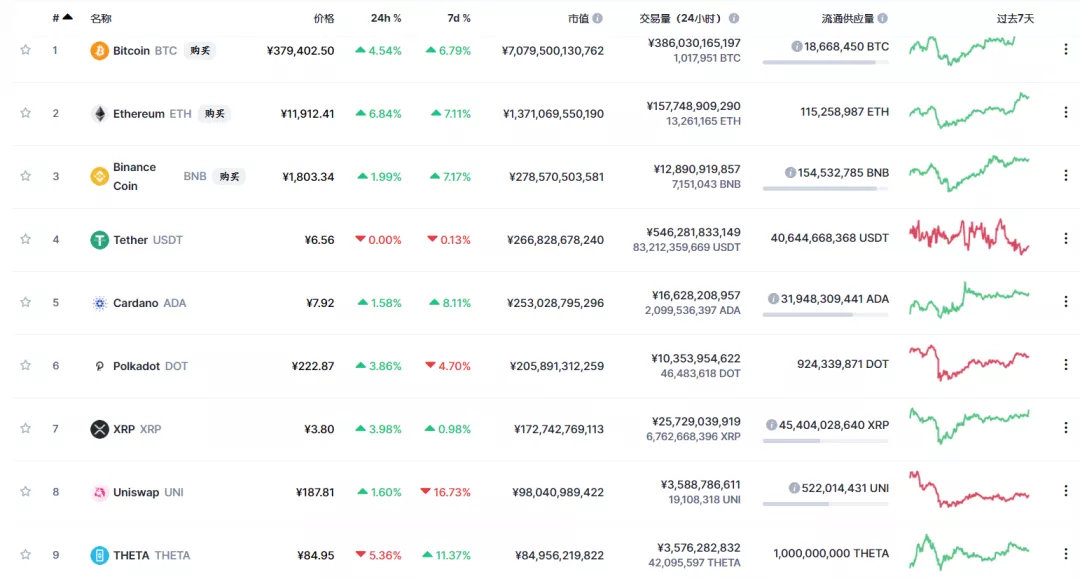Click the Binance Coin yellow logo
The width and height of the screenshot is (1080, 579).
(x=99, y=176)
